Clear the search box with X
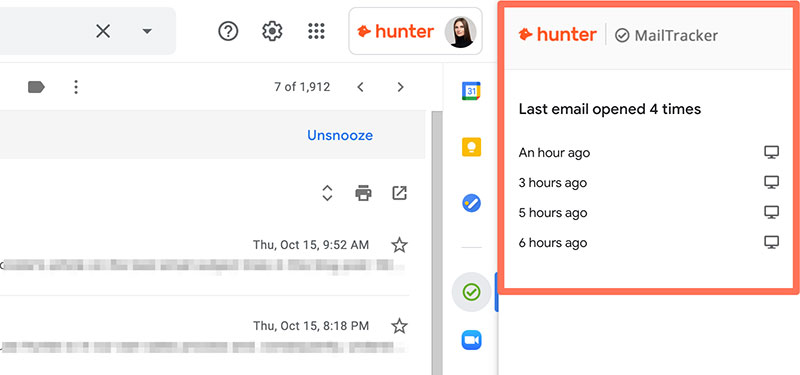Viewport: 800px width, 375px height. [x=103, y=32]
